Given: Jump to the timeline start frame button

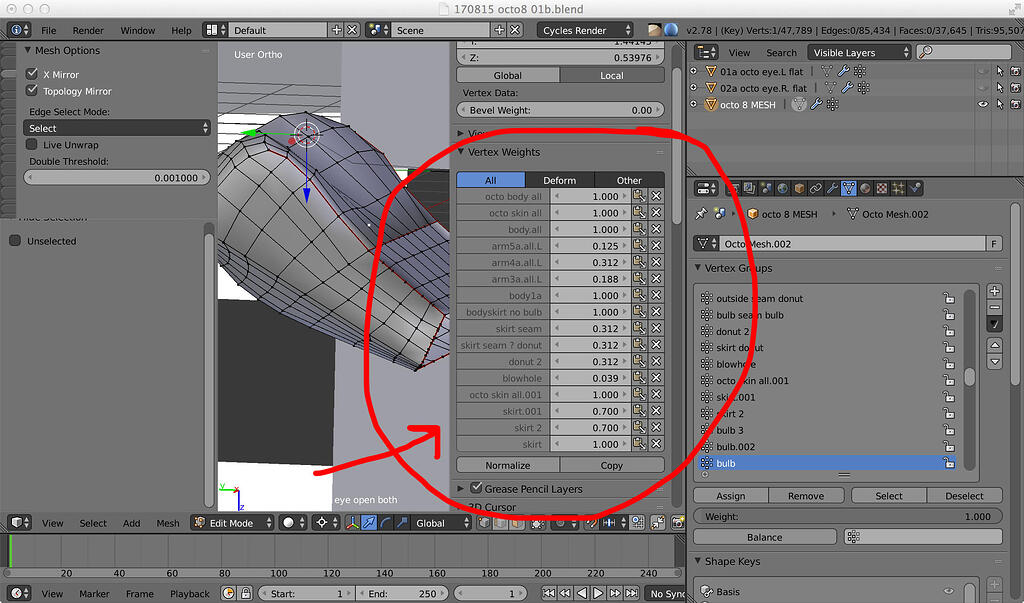Looking at the screenshot, I should (x=549, y=593).
